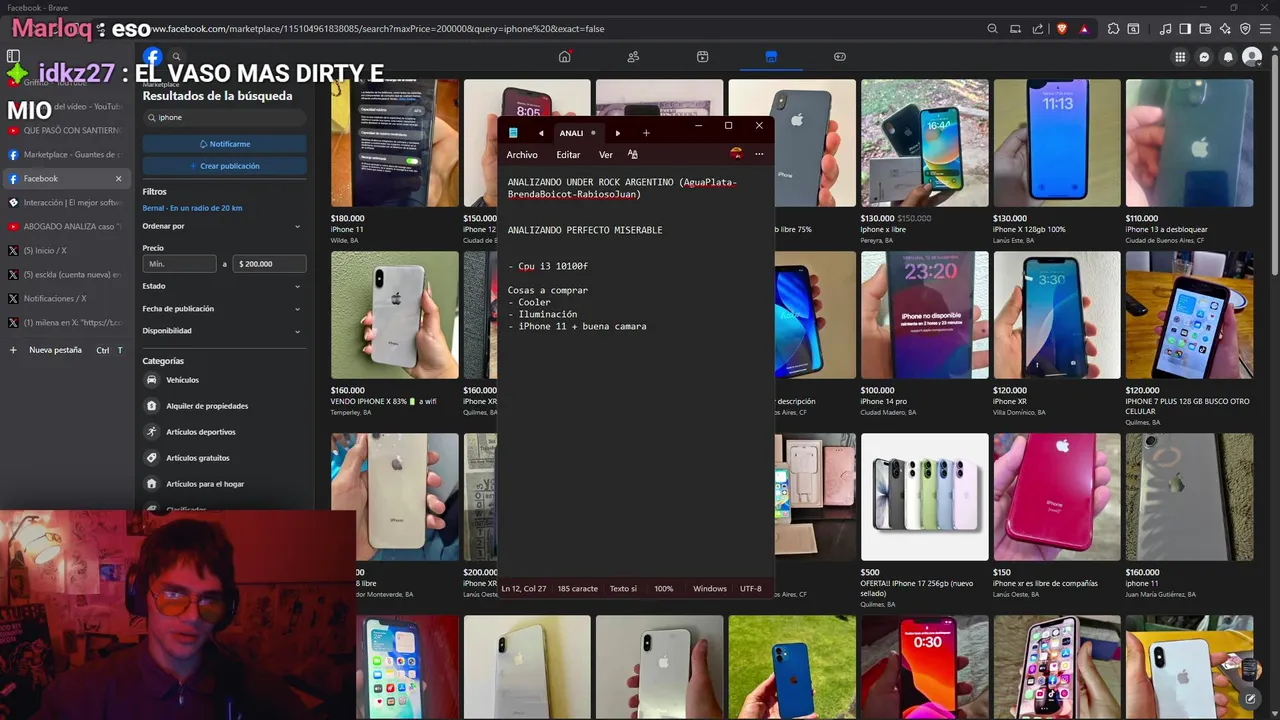Open the Facebook gaming icon
This screenshot has width=1280, height=720.
840,57
